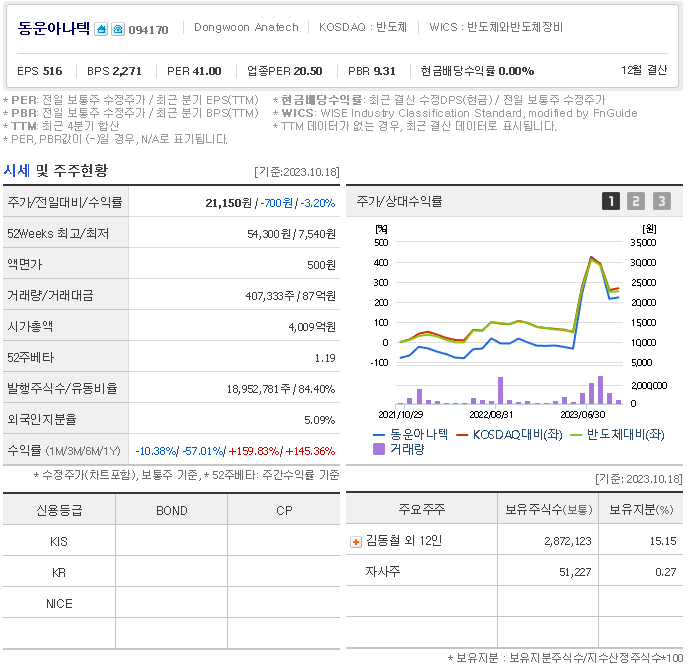Click the 1Y return +145.36%
The height and width of the screenshot is (672, 690).
pos(310,451)
